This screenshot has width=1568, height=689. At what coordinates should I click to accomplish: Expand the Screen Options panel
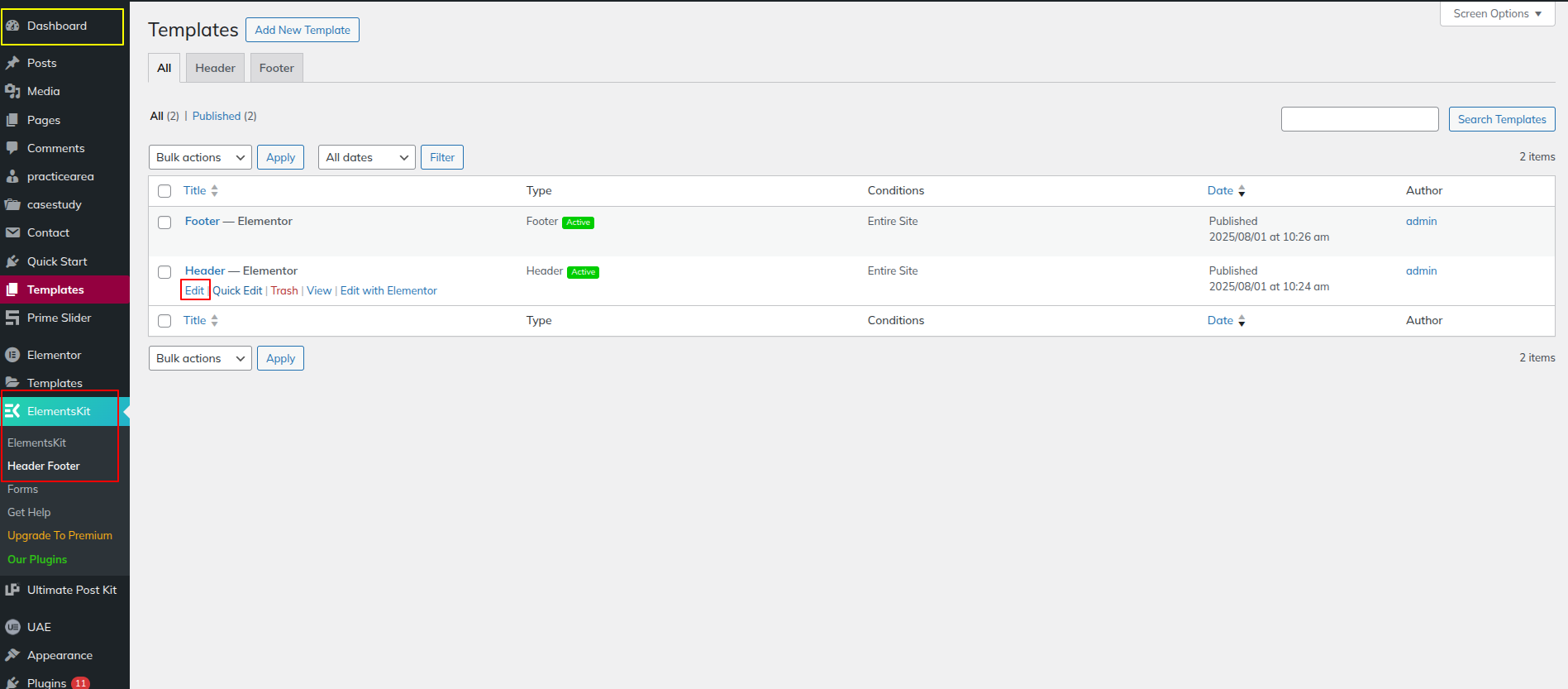click(1497, 14)
